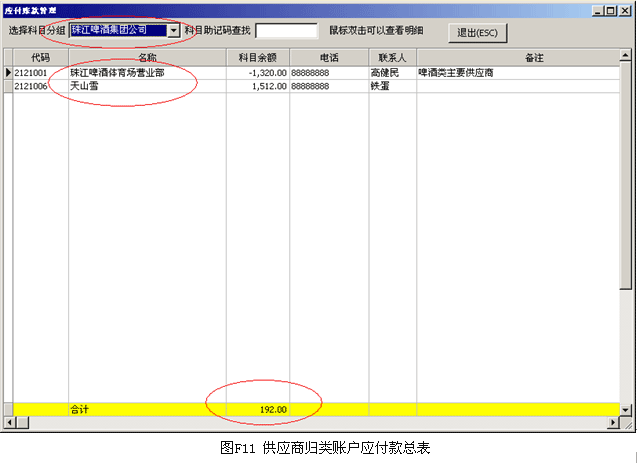Sort by the 科目余额 column header
This screenshot has height=463, width=637.
(257, 58)
